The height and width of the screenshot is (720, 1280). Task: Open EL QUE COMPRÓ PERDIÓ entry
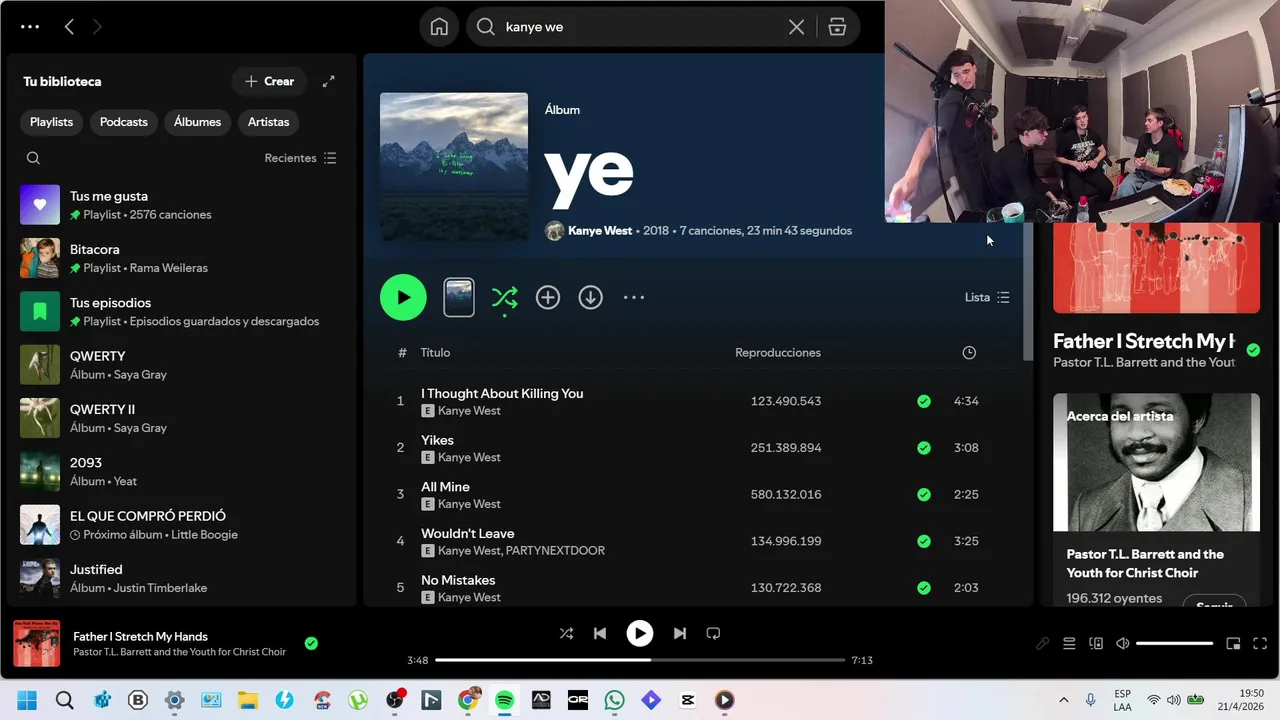(182, 525)
